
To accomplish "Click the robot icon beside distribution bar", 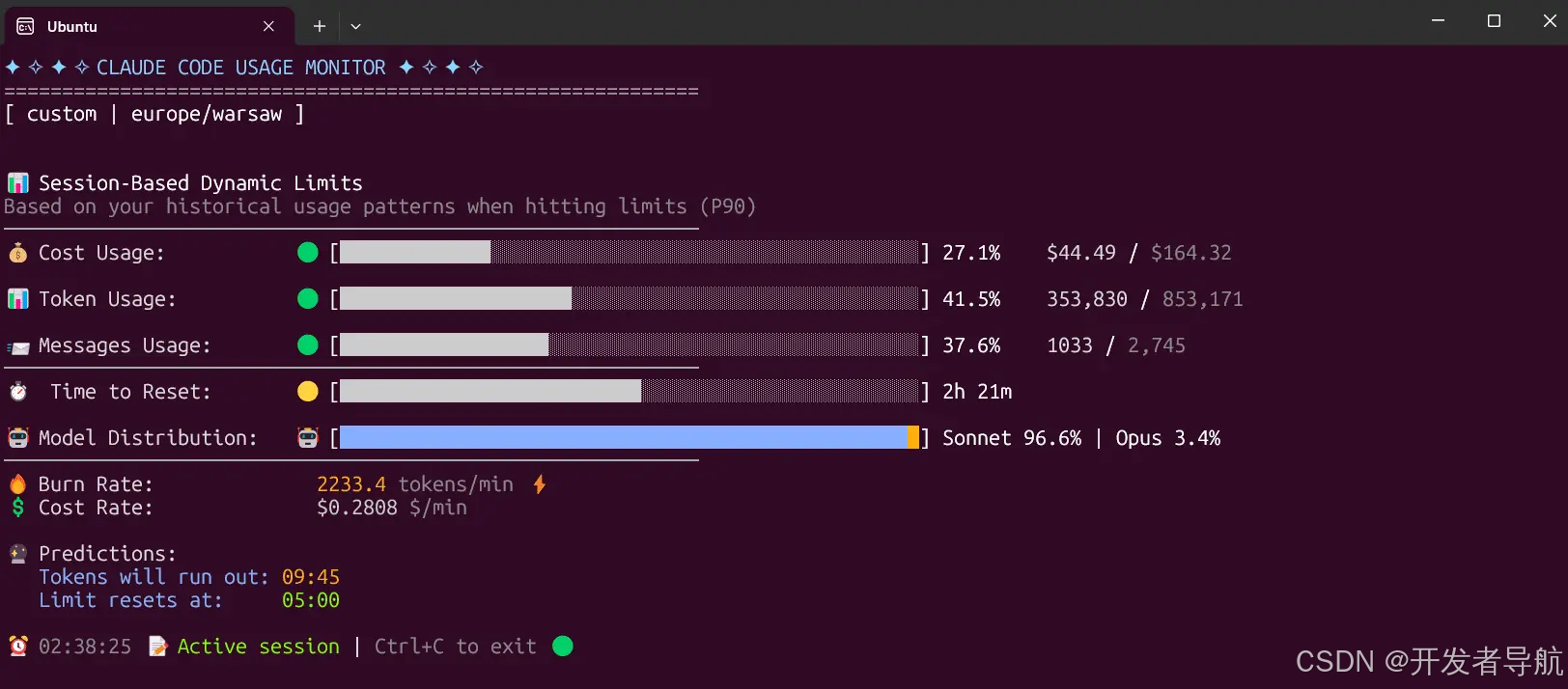I will tap(308, 438).
